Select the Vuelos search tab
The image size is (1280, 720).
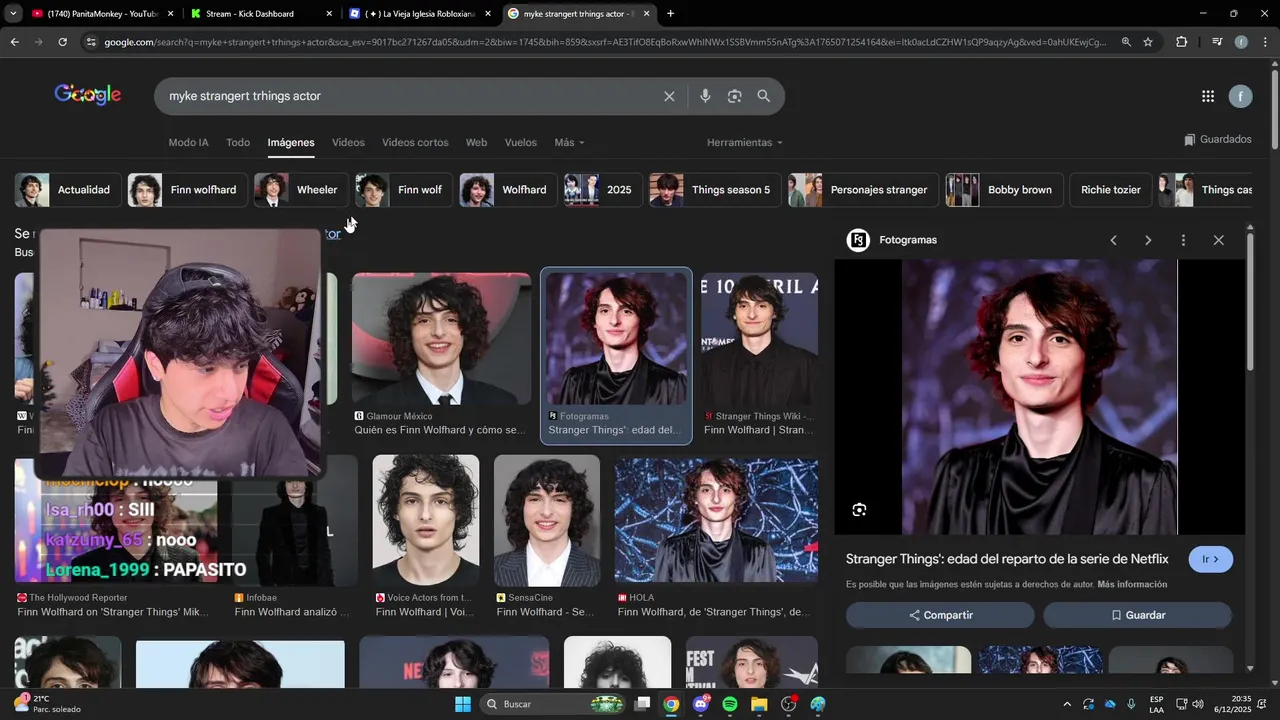click(x=520, y=143)
